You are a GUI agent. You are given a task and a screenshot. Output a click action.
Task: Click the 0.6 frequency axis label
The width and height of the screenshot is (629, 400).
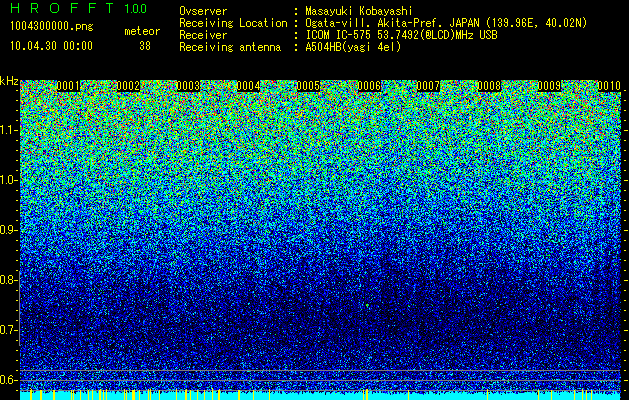[x=9, y=380]
